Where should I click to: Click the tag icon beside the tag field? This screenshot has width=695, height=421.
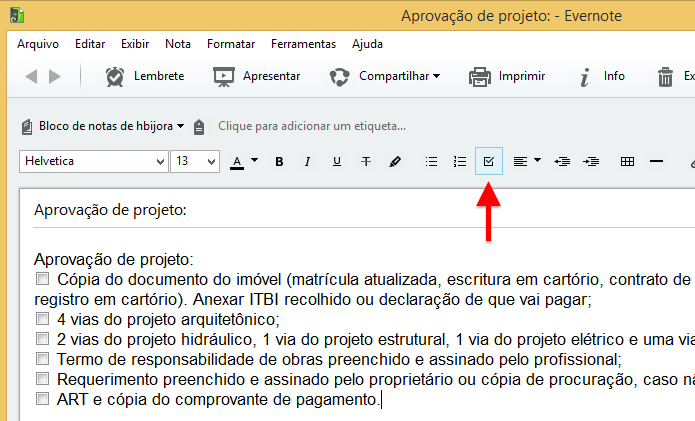(x=199, y=127)
